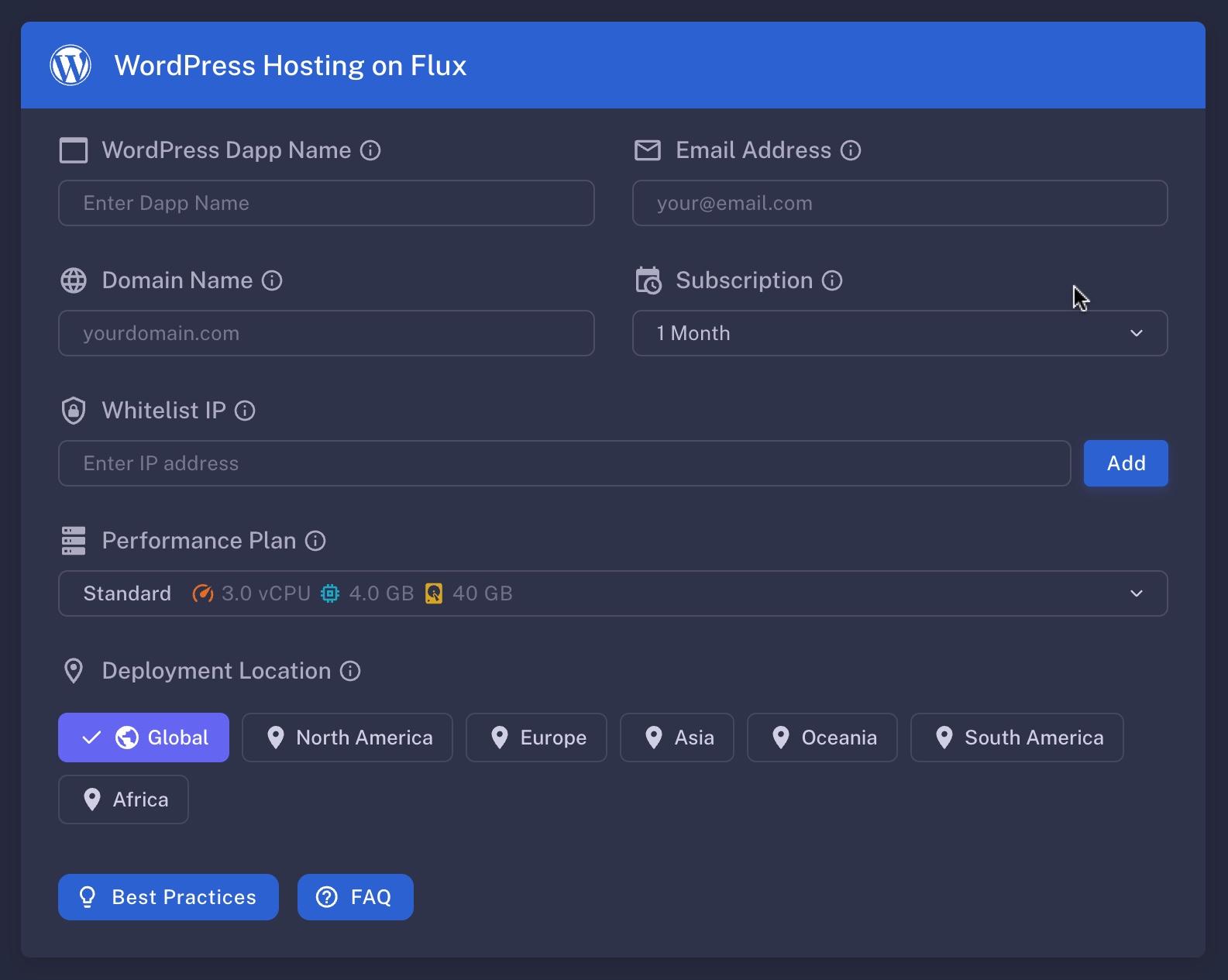Click the WordPress logo in header
The width and height of the screenshot is (1228, 980).
click(x=71, y=65)
